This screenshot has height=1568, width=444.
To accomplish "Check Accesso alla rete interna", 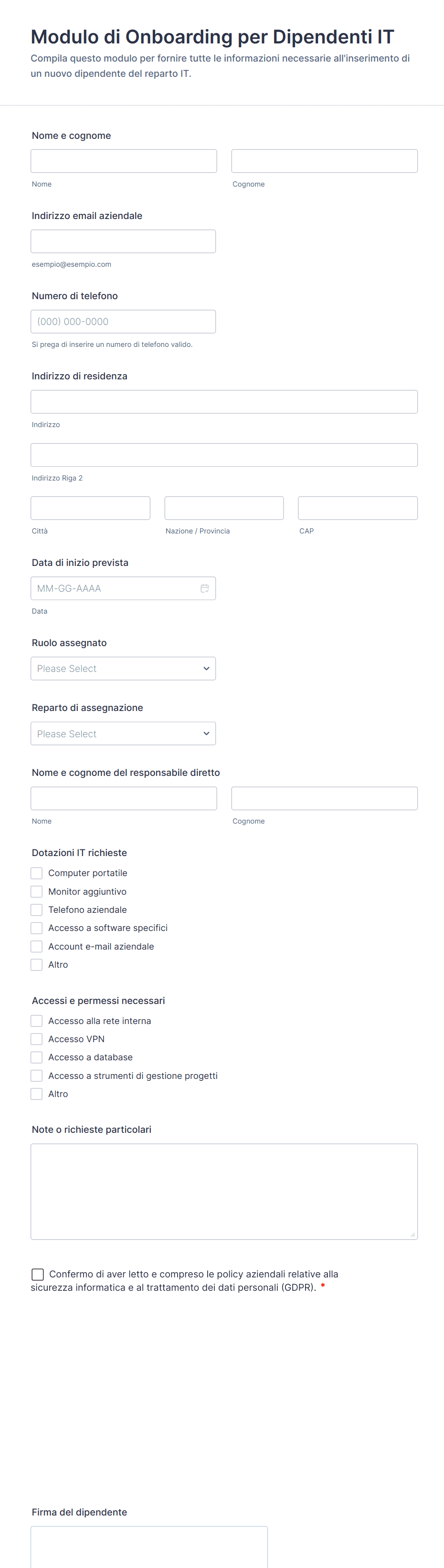I will pyautogui.click(x=37, y=1021).
